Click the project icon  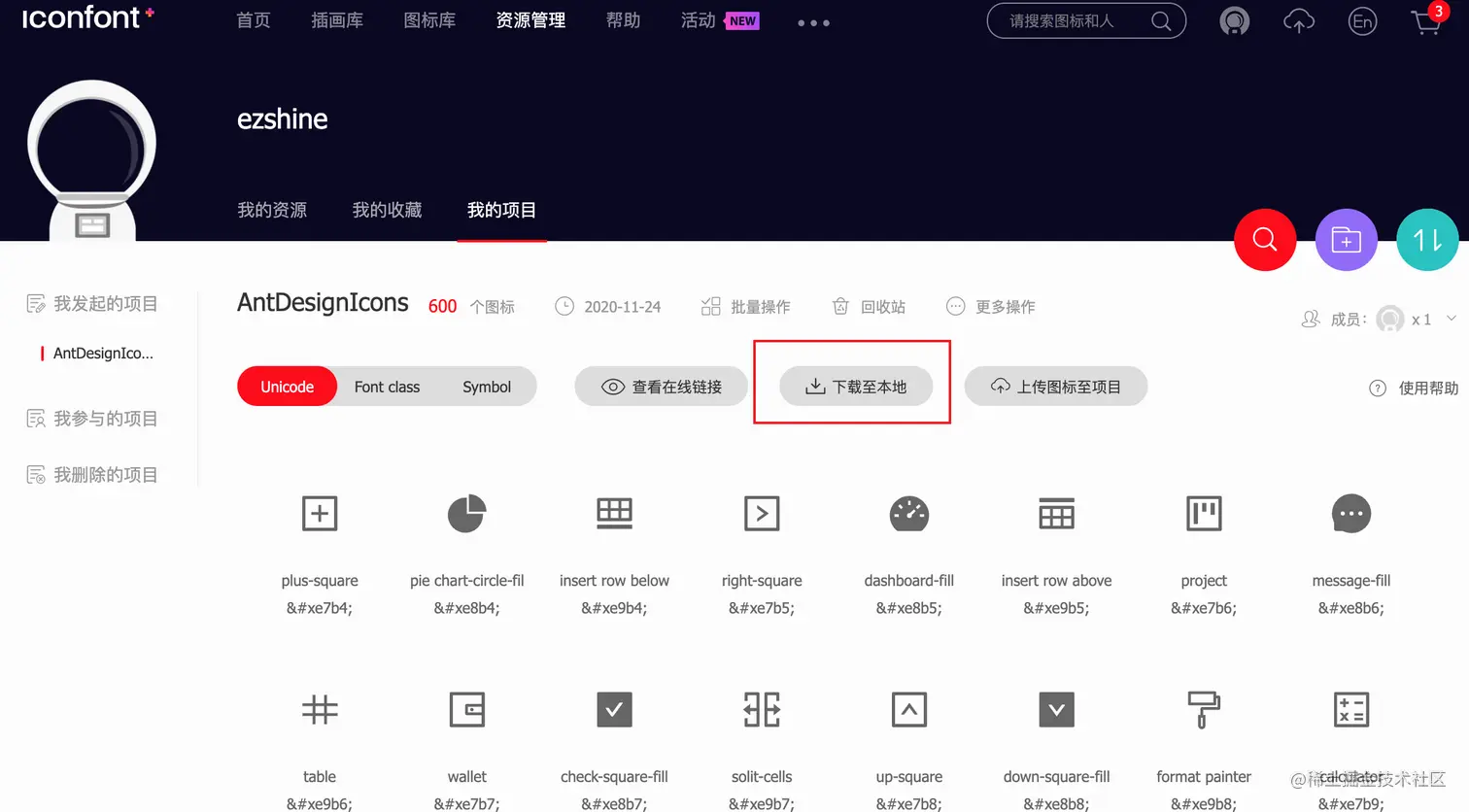[1204, 513]
